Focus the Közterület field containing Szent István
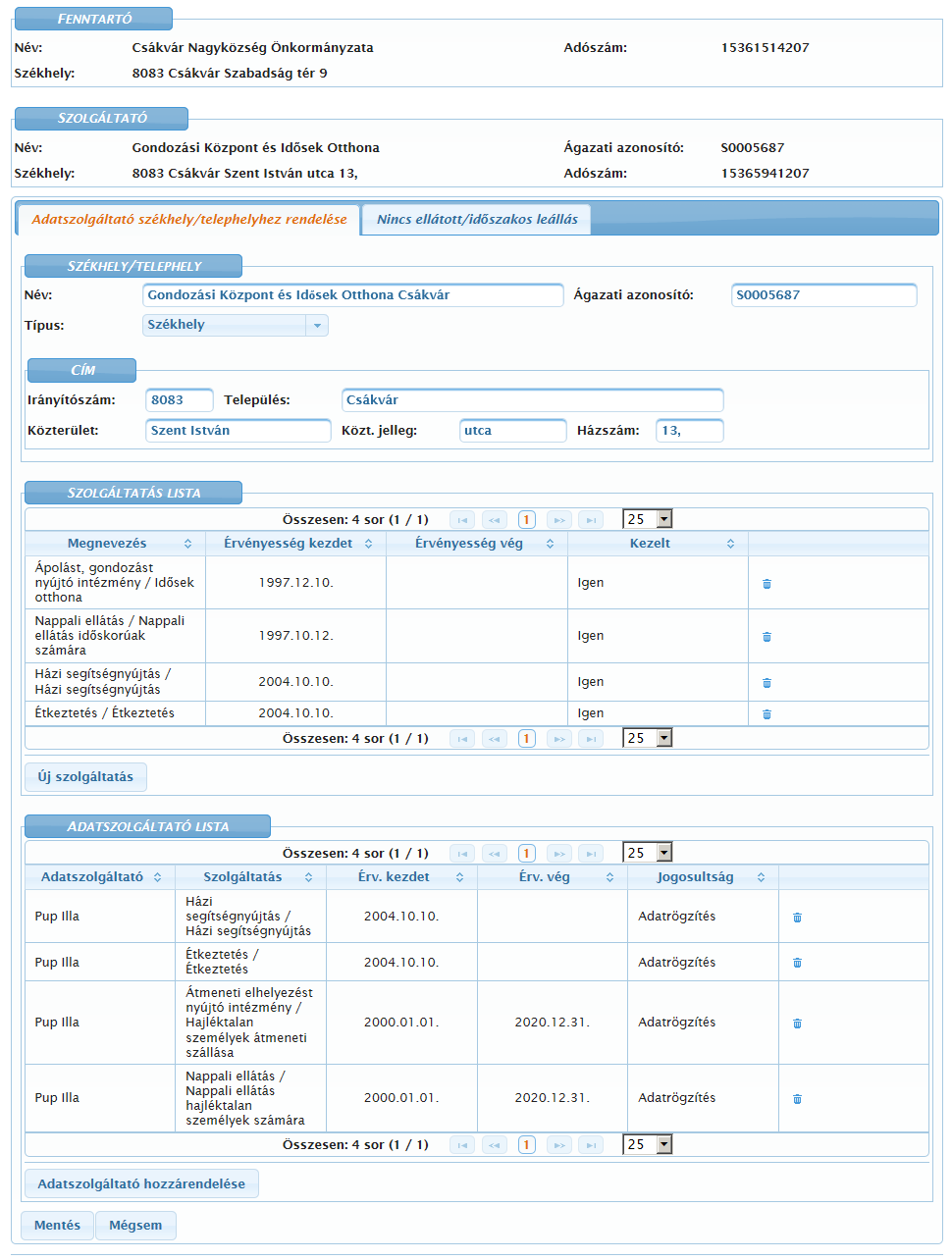The image size is (952, 1260). [x=238, y=431]
